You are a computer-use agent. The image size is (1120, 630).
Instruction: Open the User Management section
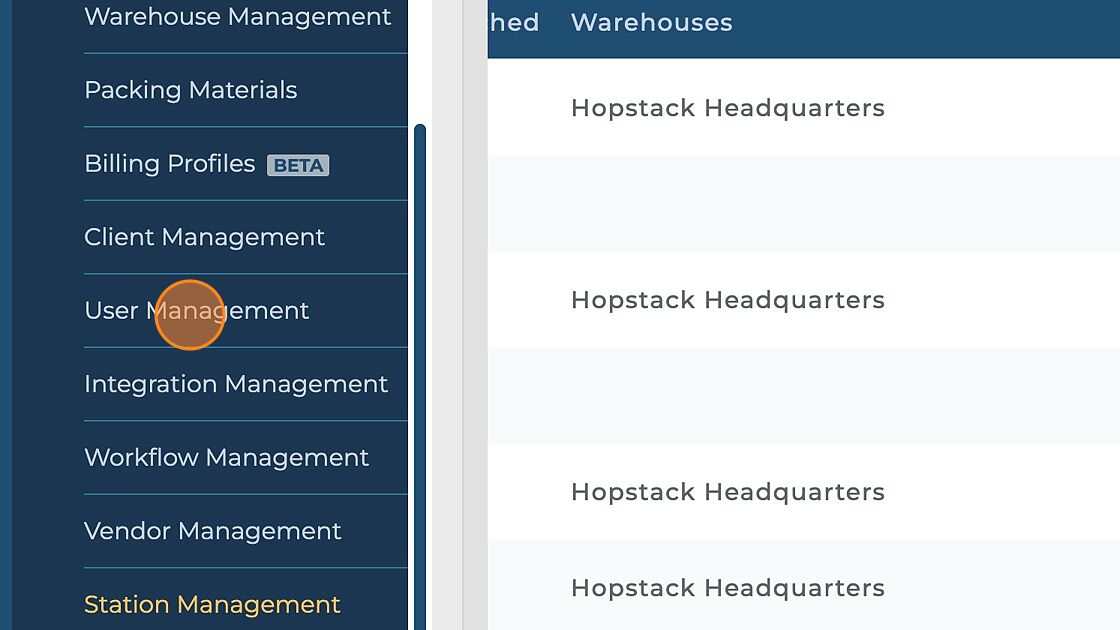tap(197, 311)
